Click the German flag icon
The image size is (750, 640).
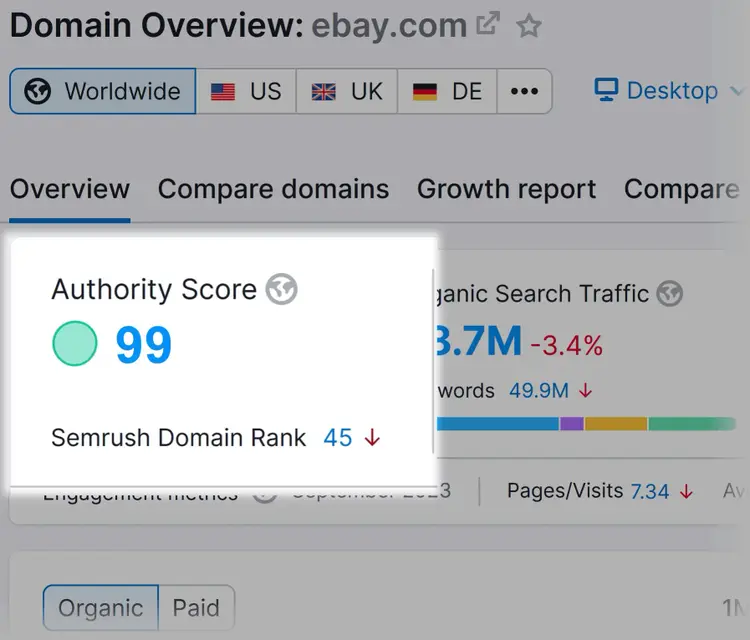(x=425, y=91)
